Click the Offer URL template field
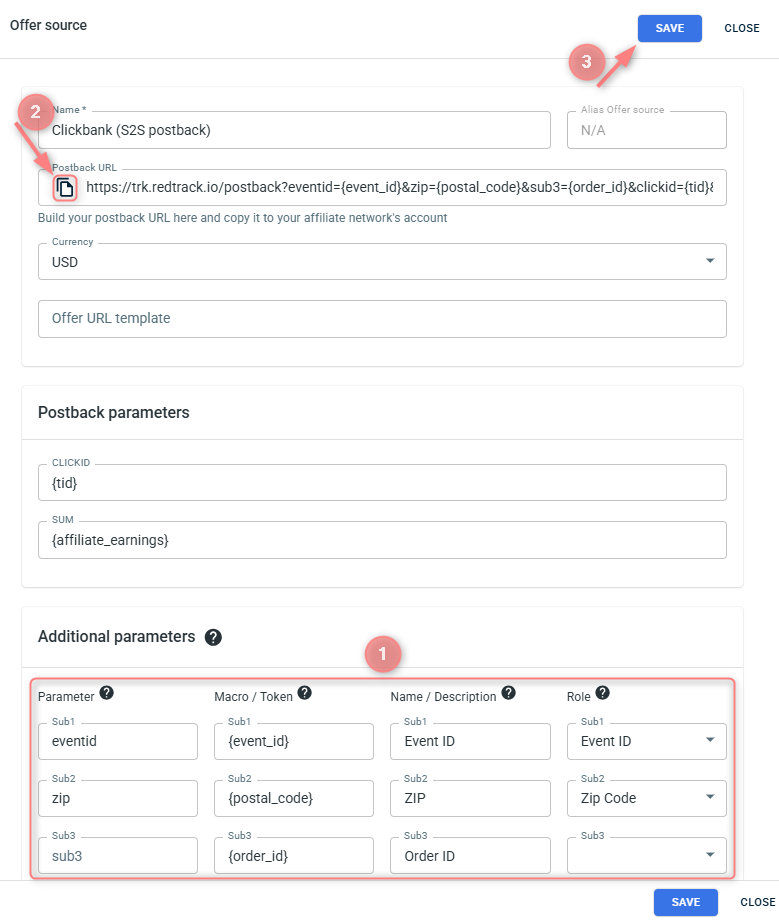The width and height of the screenshot is (779, 922). click(382, 319)
